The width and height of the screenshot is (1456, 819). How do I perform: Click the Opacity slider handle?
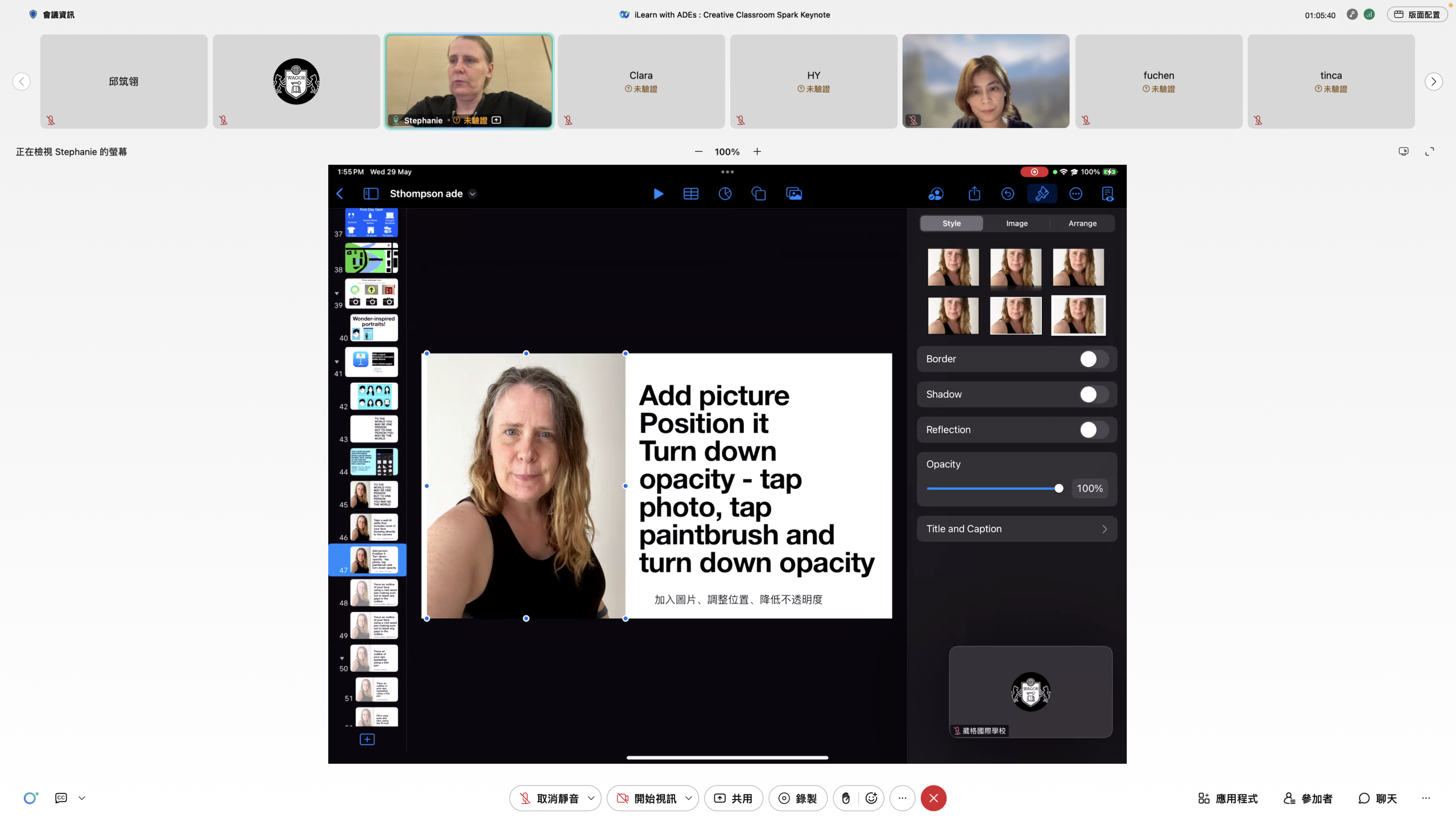pyautogui.click(x=1058, y=489)
